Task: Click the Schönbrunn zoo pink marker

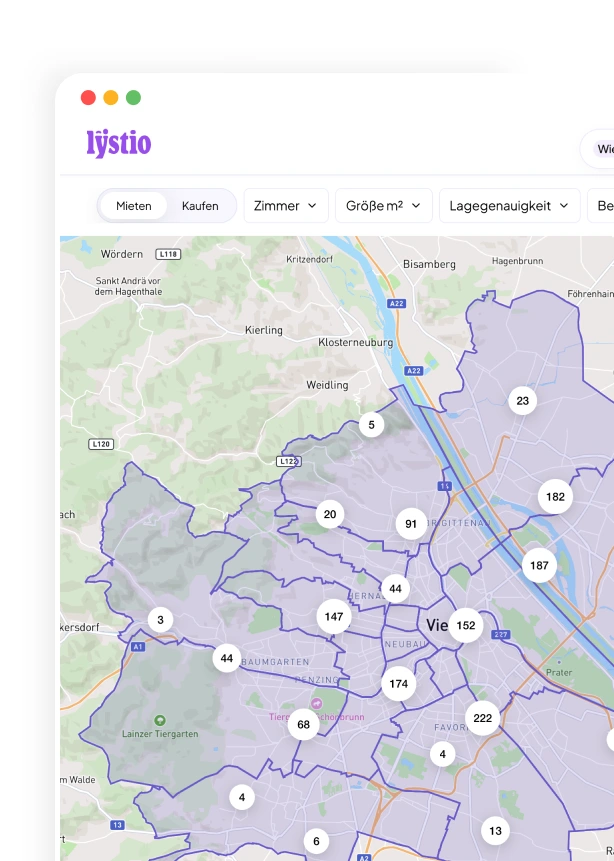Action: tap(316, 703)
